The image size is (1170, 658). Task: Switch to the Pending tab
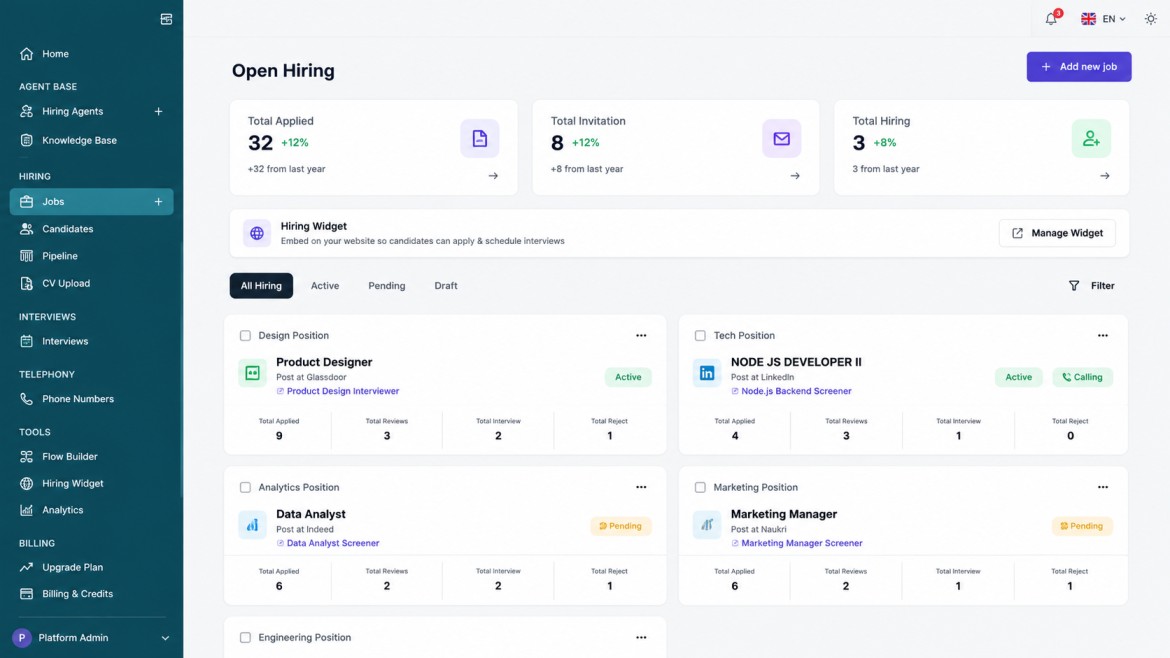pyautogui.click(x=387, y=286)
